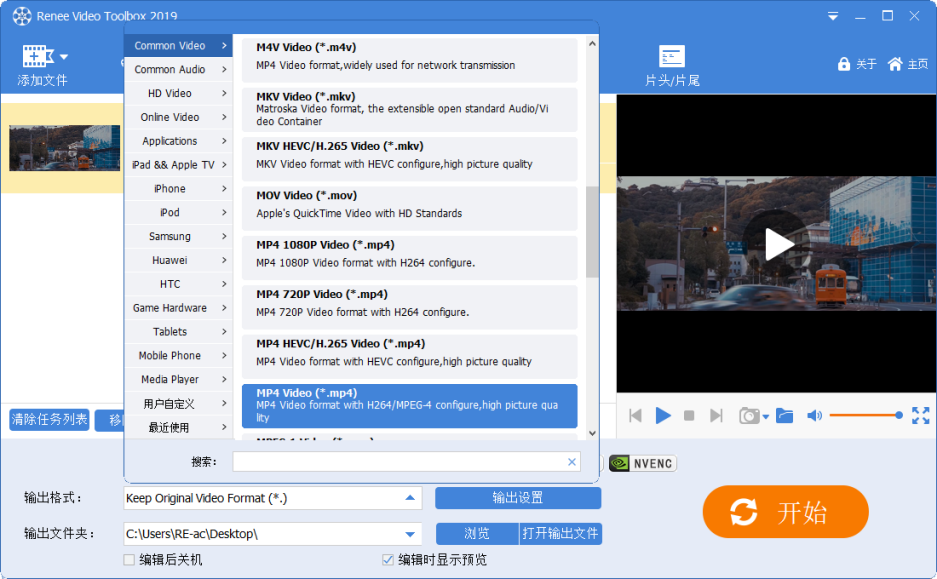Open the 片头/片尾 title editor icon
The image size is (937, 579).
pyautogui.click(x=672, y=56)
